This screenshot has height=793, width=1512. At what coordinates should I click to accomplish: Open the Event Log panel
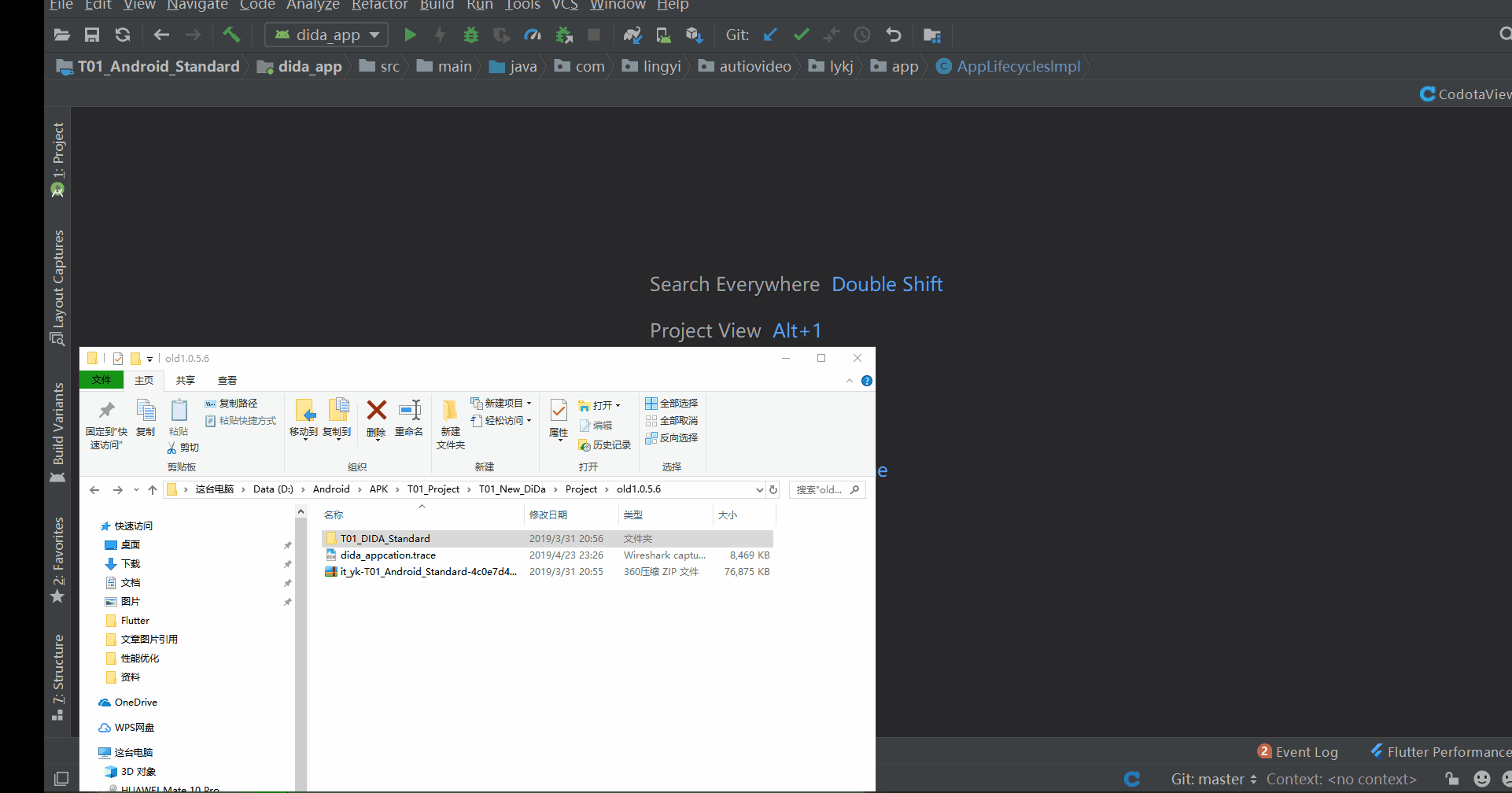[x=1298, y=751]
